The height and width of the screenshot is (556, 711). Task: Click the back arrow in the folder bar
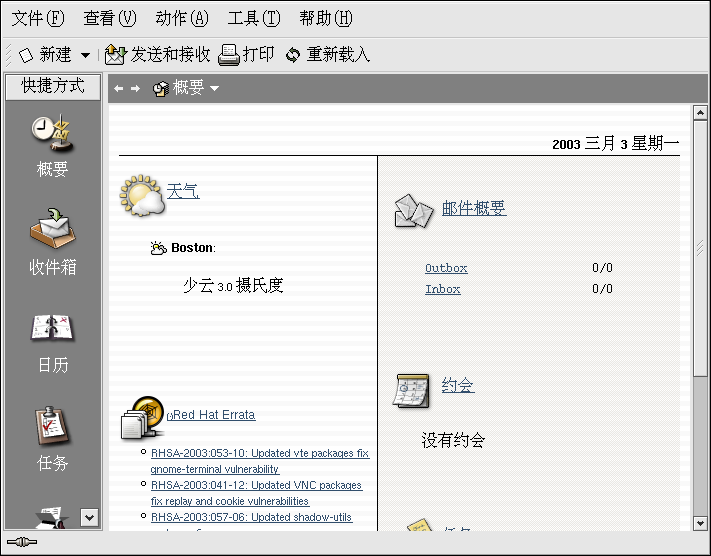click(x=119, y=88)
